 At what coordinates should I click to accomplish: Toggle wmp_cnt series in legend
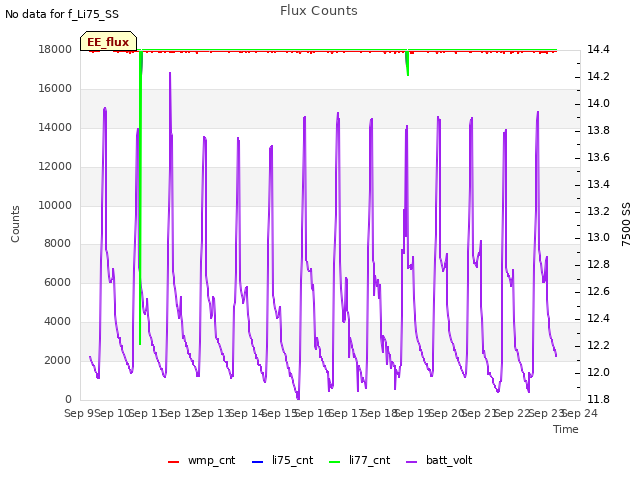202,460
